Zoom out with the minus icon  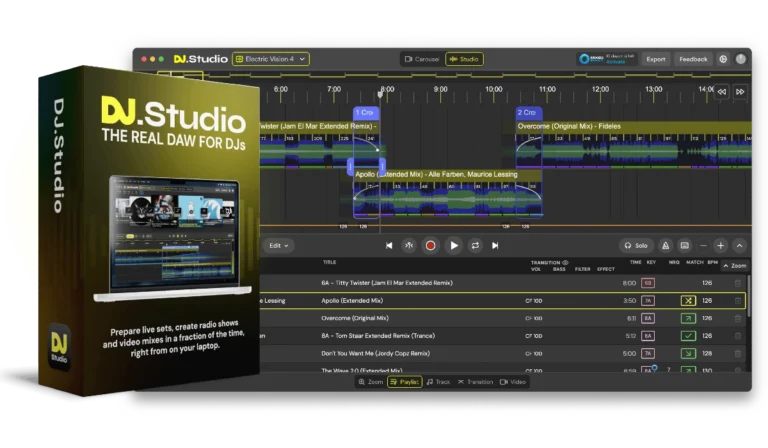click(x=703, y=246)
